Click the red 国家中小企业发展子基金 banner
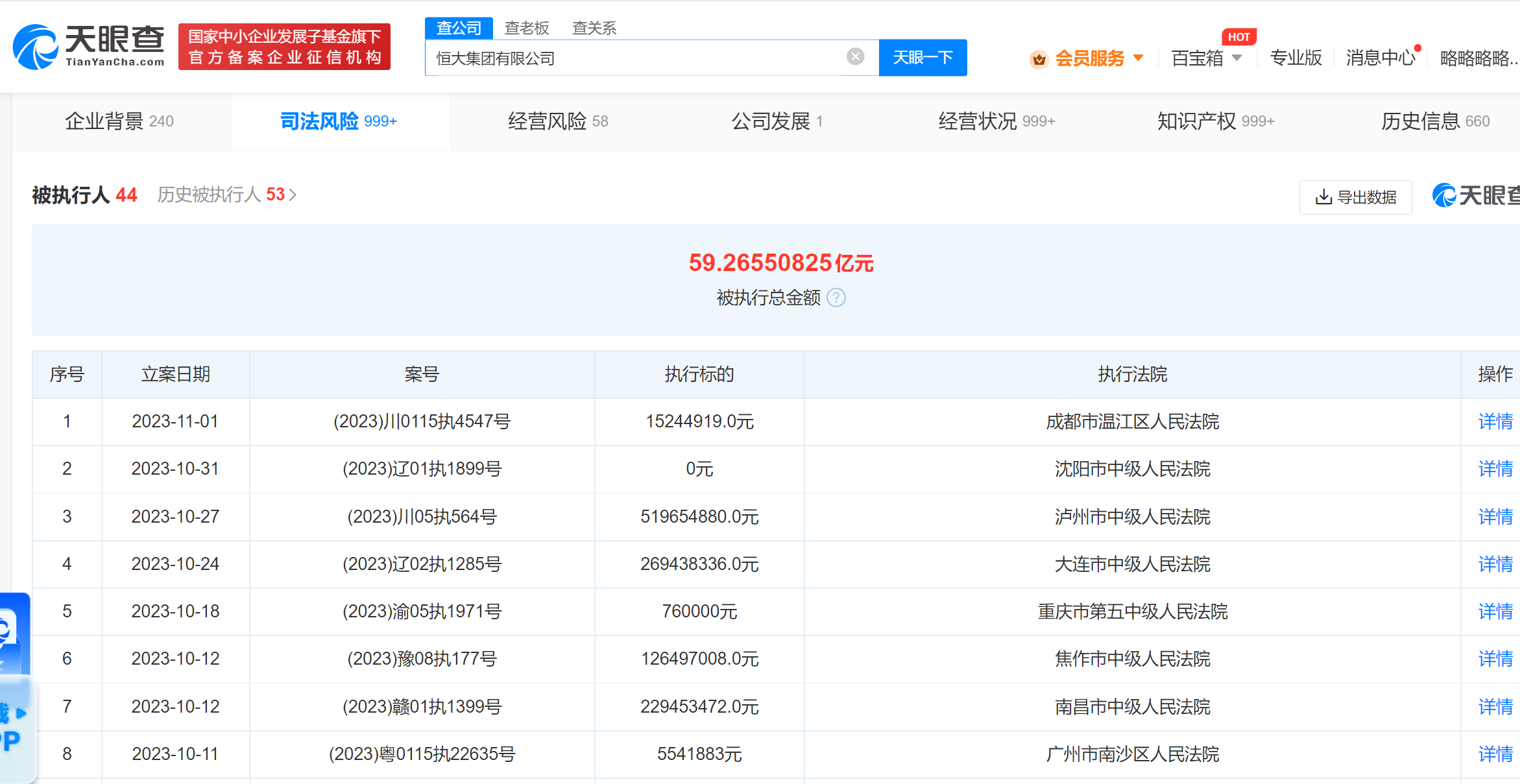Screen dimensions: 1520x784 pyautogui.click(x=284, y=47)
